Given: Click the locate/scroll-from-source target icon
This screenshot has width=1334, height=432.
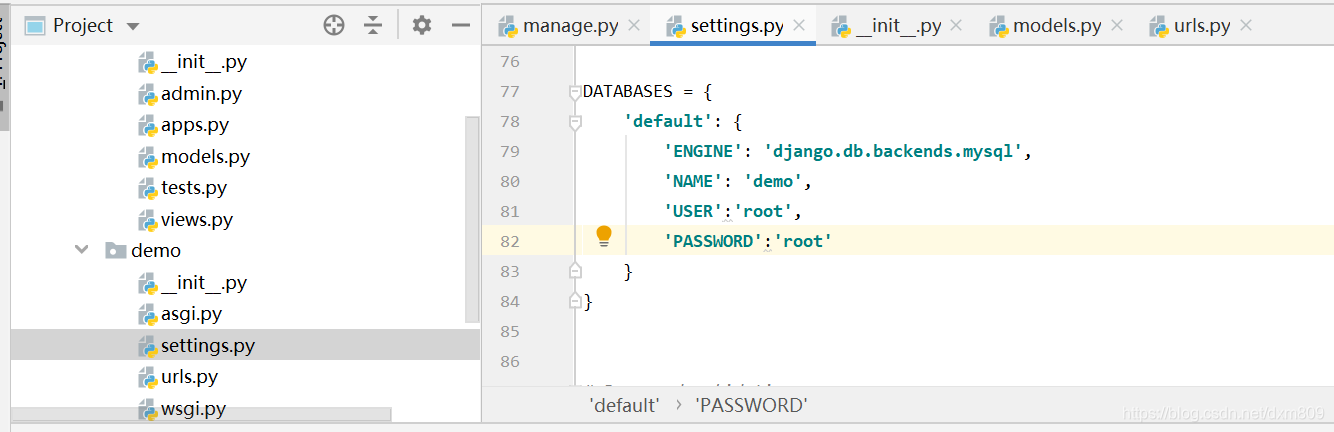Looking at the screenshot, I should pyautogui.click(x=334, y=25).
